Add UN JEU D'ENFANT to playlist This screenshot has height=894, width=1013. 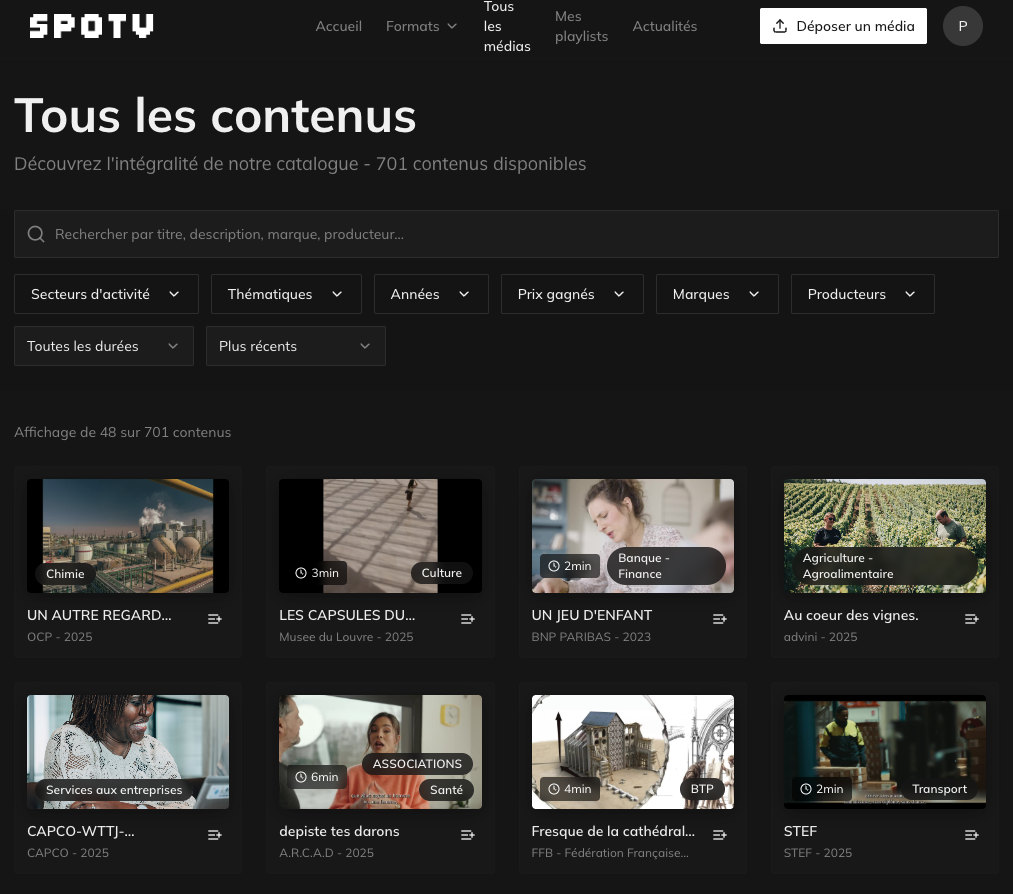(x=719, y=619)
